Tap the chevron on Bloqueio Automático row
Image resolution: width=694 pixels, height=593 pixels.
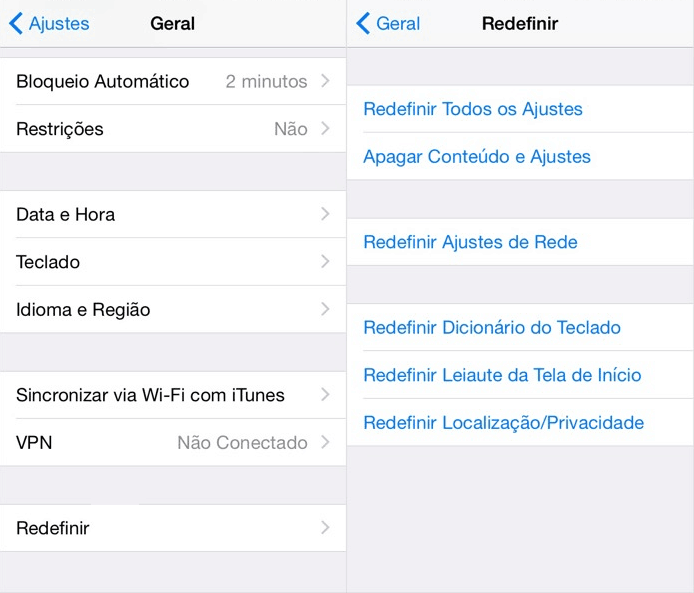tap(325, 81)
